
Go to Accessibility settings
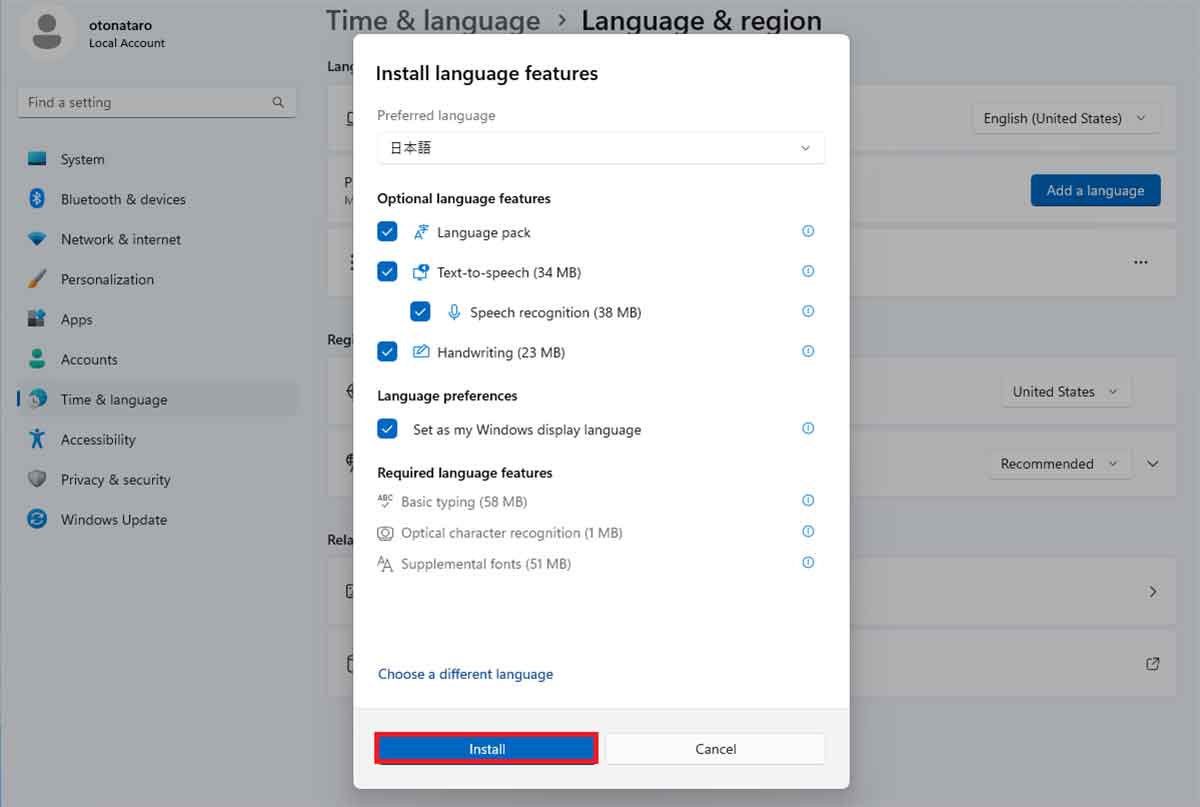158,439
